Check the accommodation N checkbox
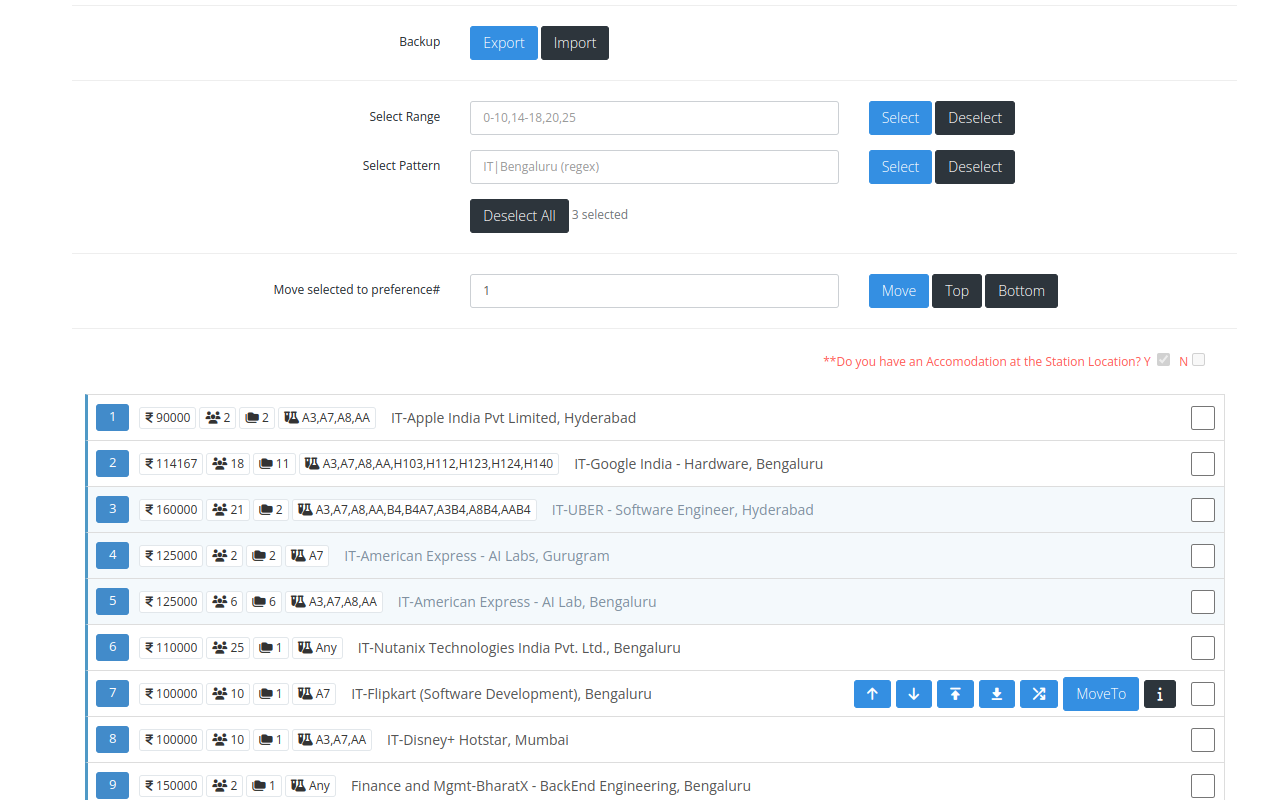The width and height of the screenshot is (1280, 800). tap(1198, 360)
